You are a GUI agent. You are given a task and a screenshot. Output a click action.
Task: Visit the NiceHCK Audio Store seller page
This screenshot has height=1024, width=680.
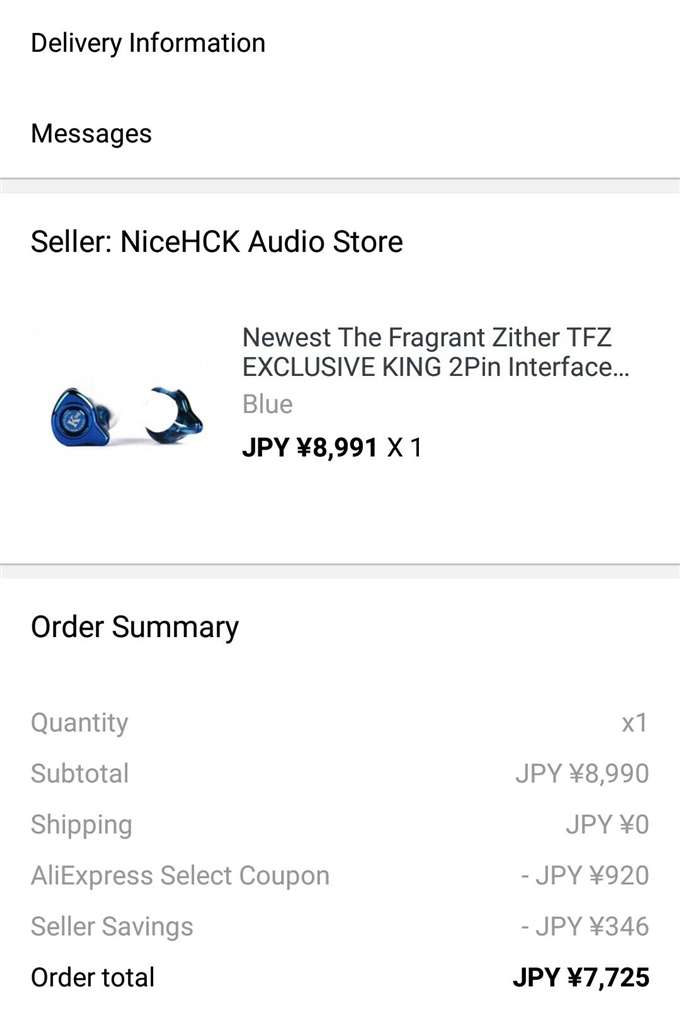[217, 242]
